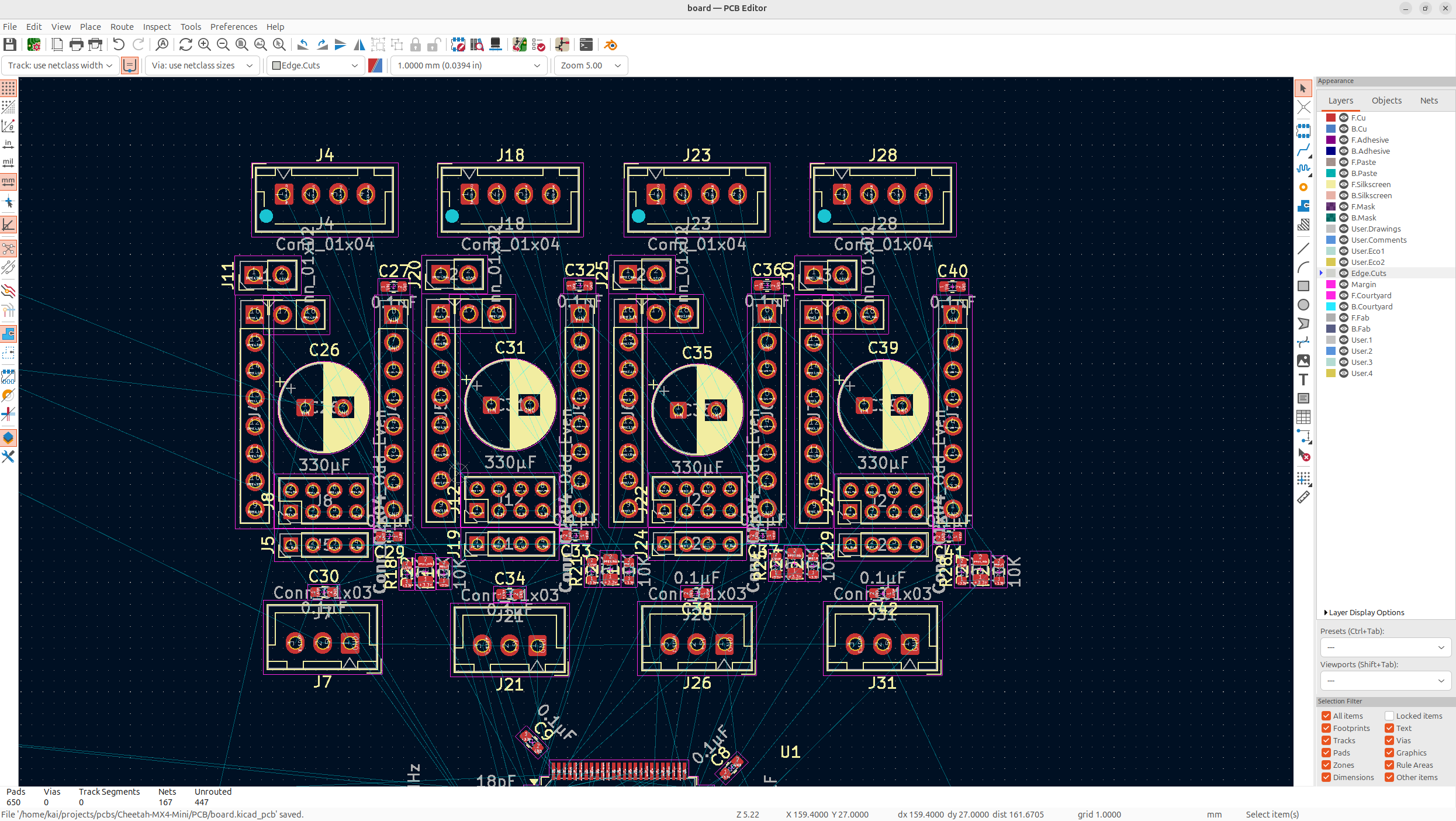Open the Objects tab
The width and height of the screenshot is (1456, 821).
point(1386,101)
